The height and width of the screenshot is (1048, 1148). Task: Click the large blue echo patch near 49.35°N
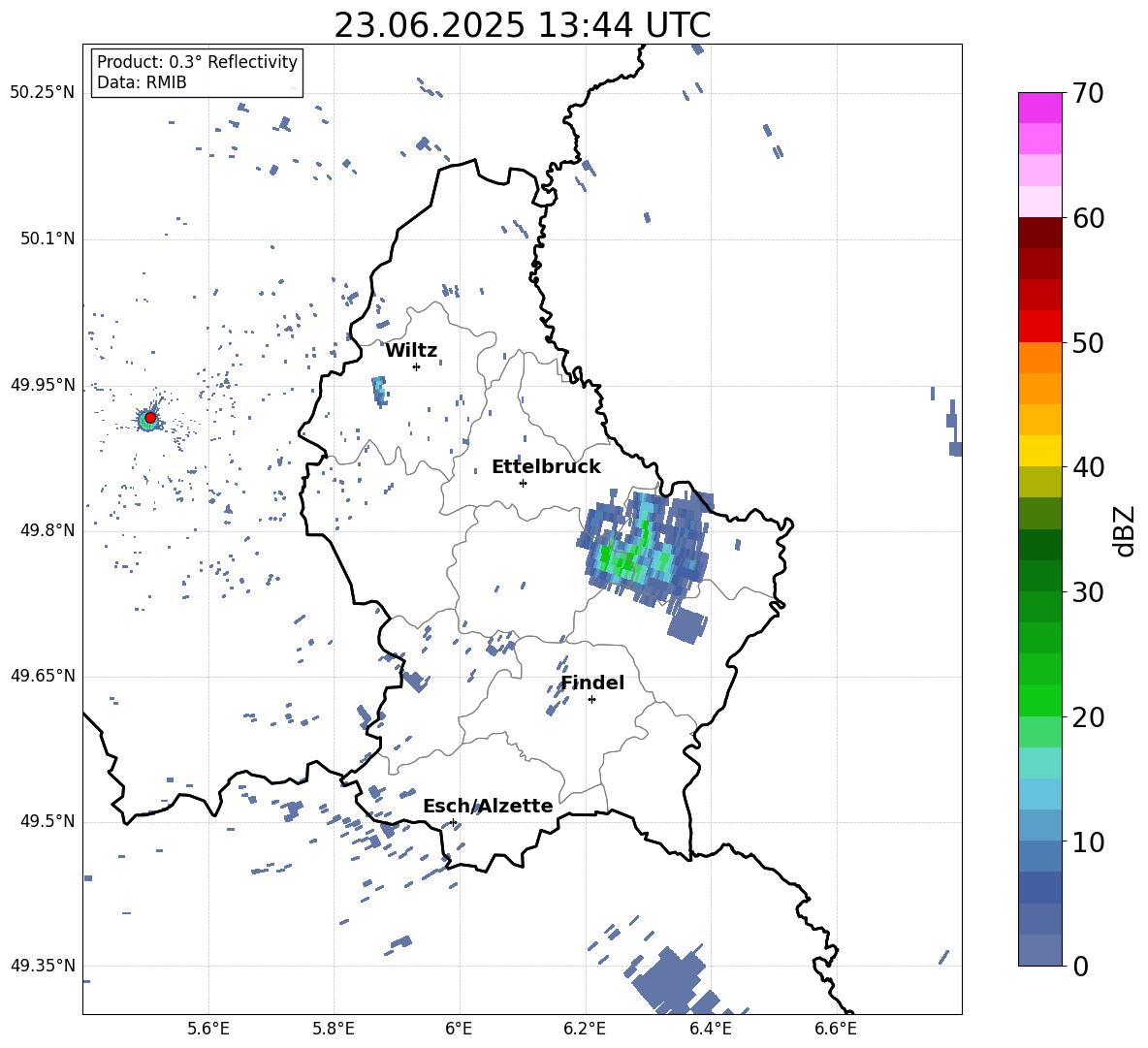click(x=670, y=981)
